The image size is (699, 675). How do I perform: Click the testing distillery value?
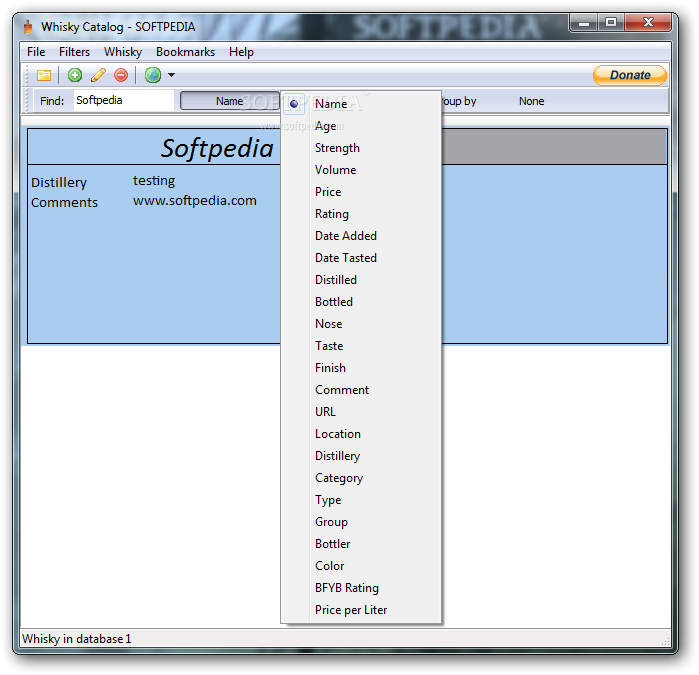click(154, 181)
